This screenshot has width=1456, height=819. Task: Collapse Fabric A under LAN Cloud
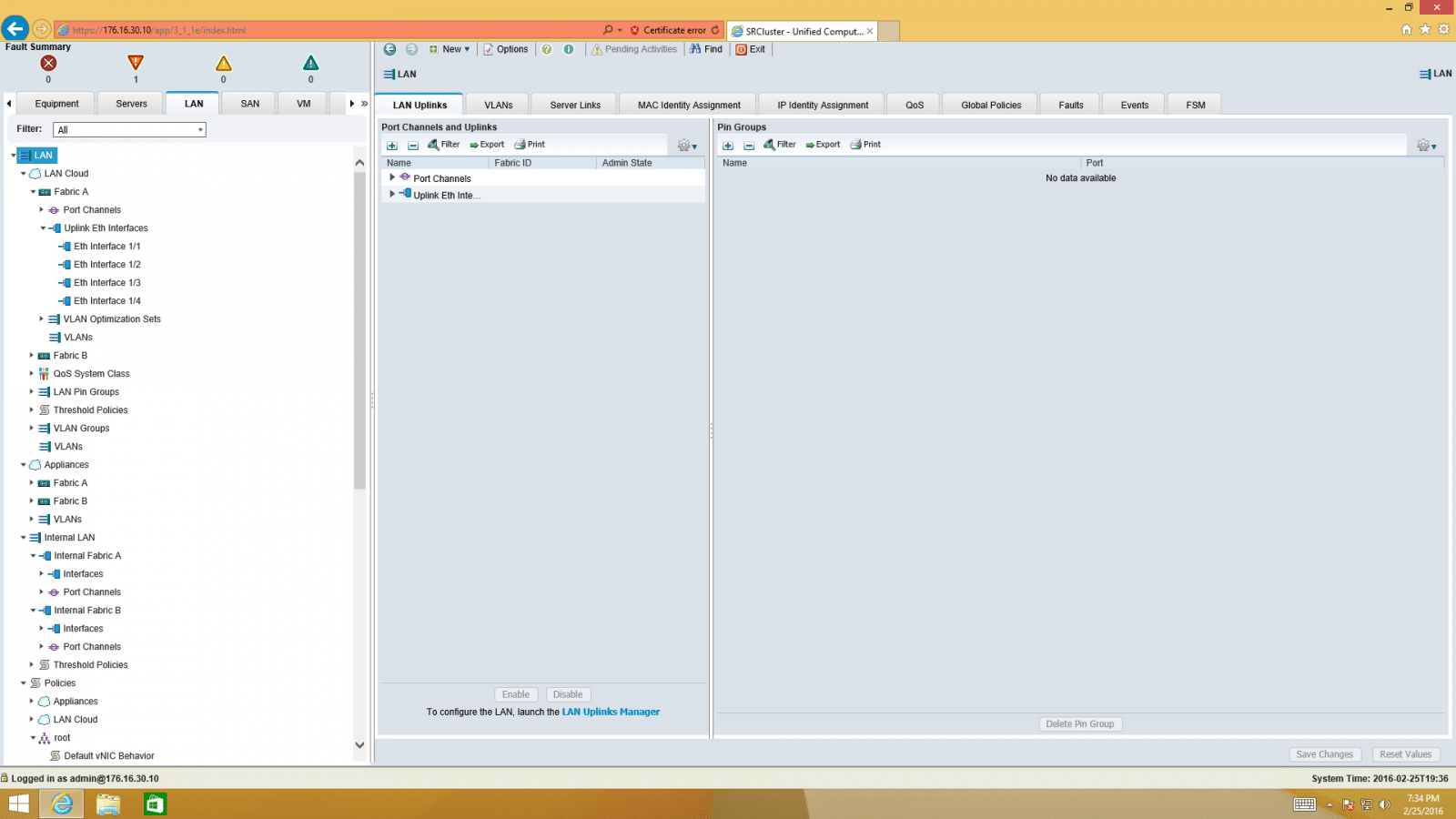(x=33, y=192)
